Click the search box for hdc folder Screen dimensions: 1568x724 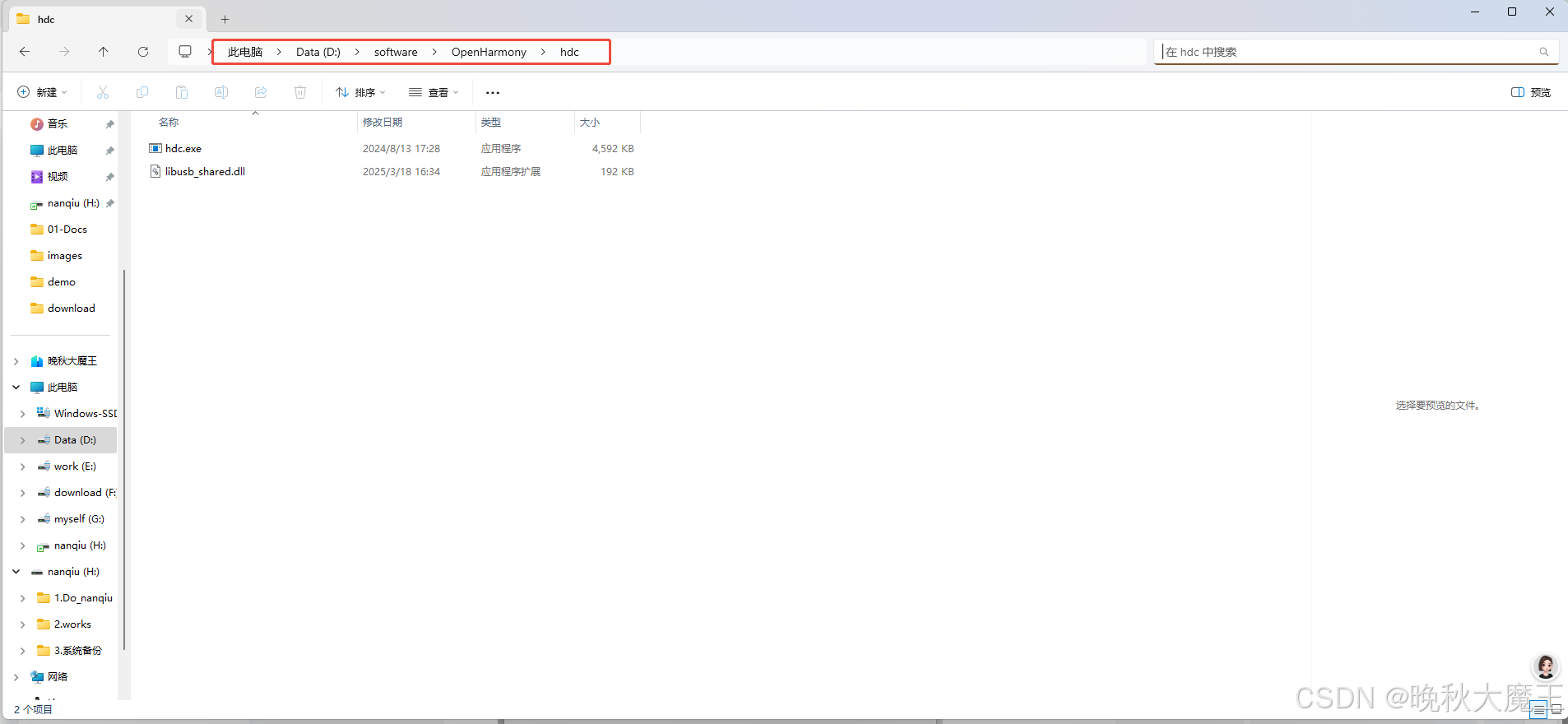(x=1349, y=52)
